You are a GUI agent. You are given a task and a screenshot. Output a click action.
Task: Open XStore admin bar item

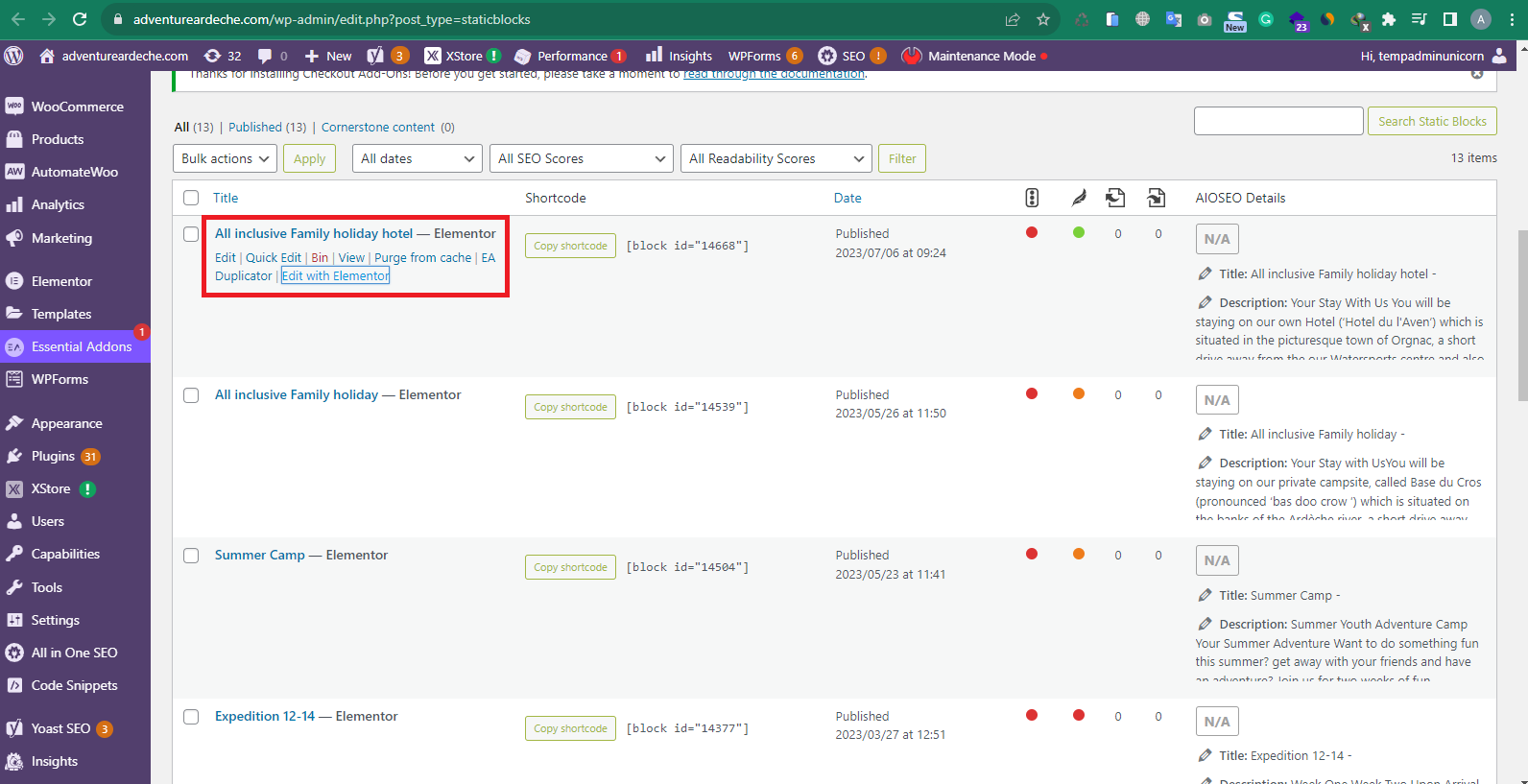click(463, 56)
